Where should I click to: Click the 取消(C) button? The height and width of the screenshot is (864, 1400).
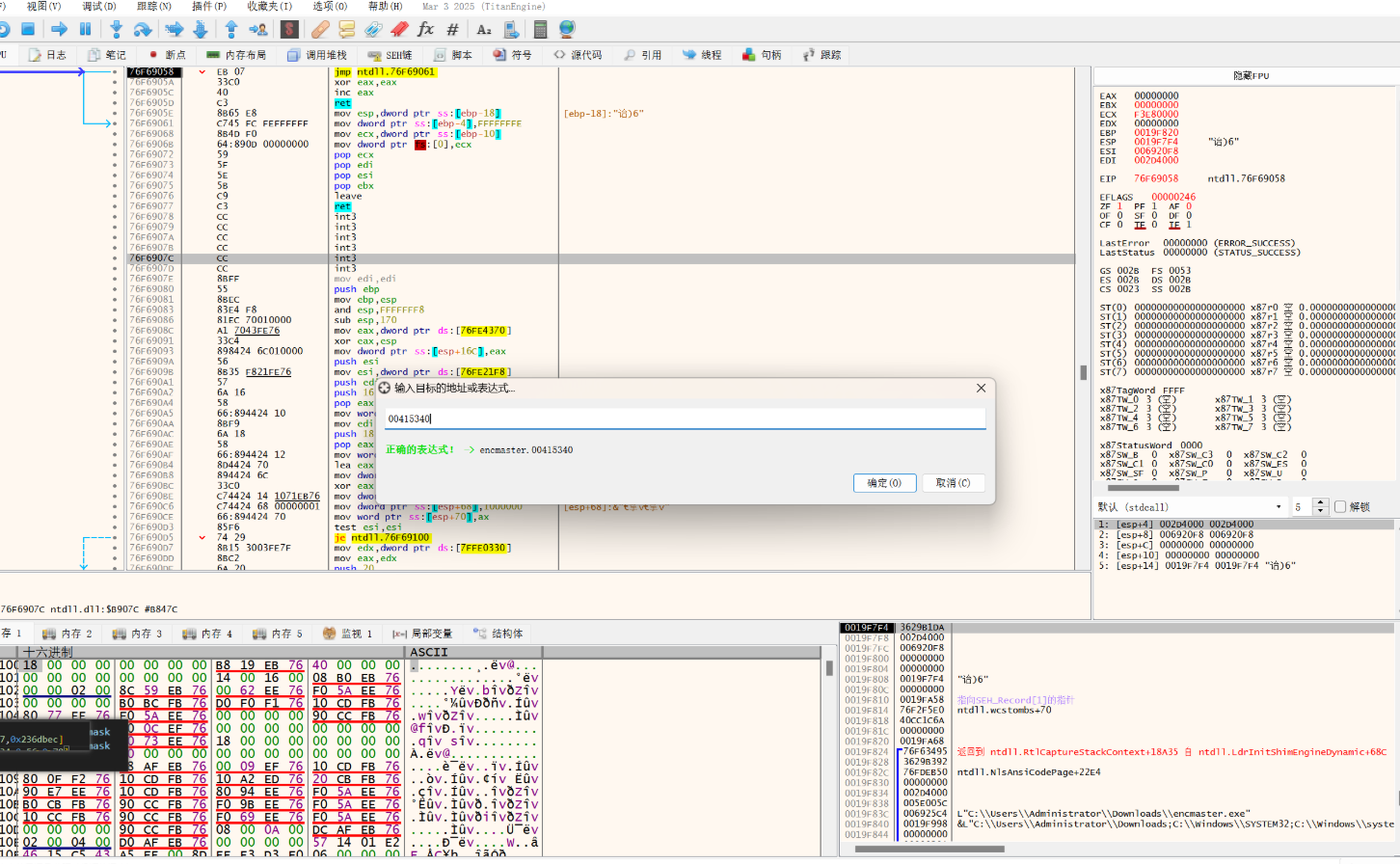[953, 483]
